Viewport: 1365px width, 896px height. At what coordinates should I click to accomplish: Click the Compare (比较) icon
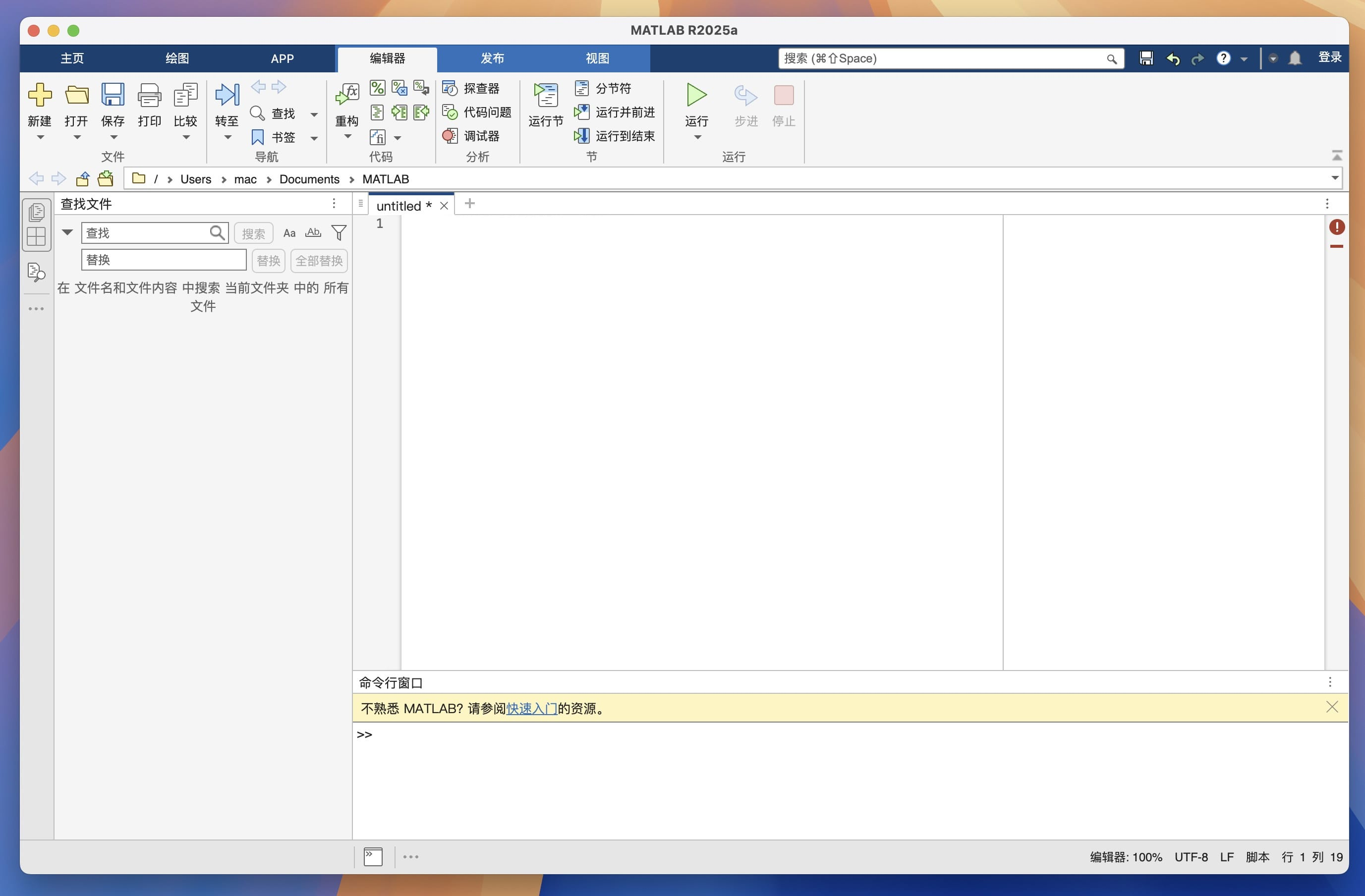tap(185, 95)
